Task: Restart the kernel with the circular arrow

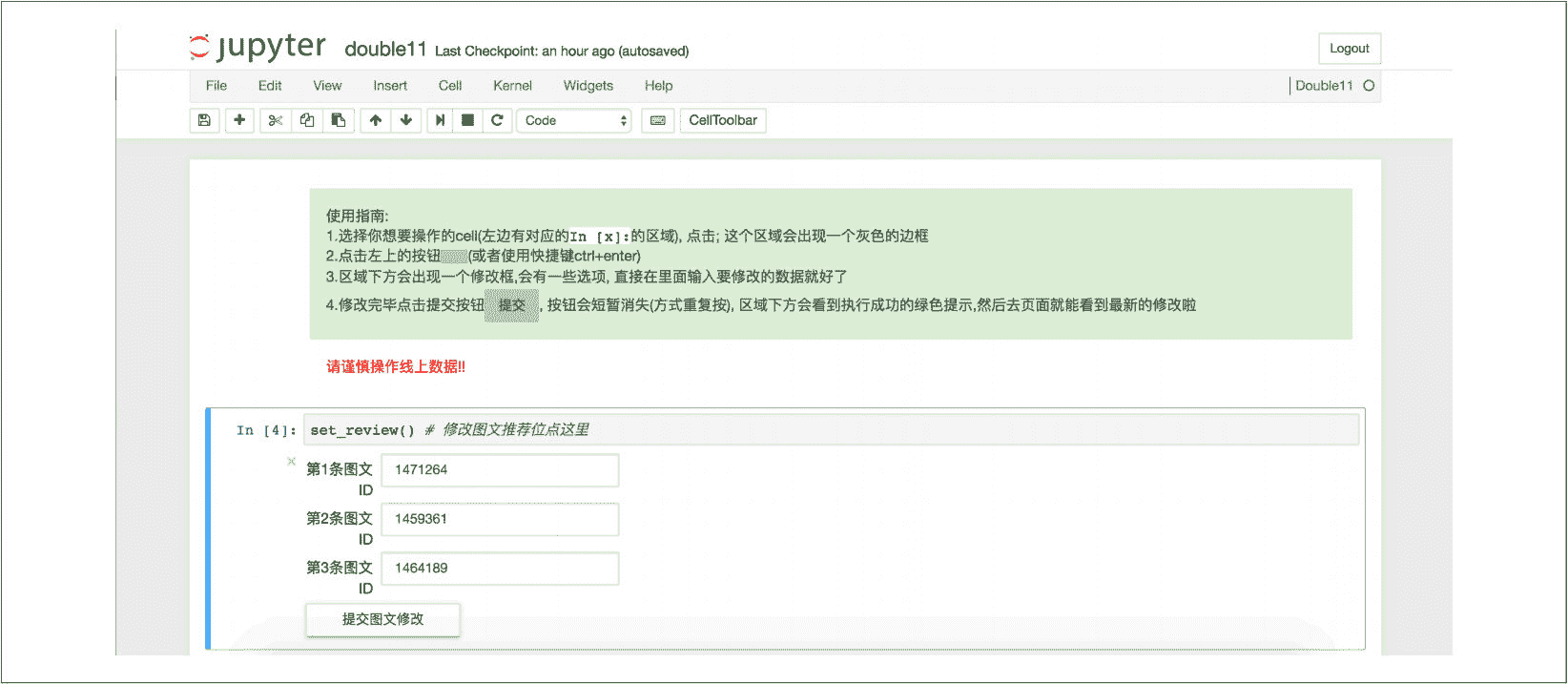Action: [x=497, y=120]
